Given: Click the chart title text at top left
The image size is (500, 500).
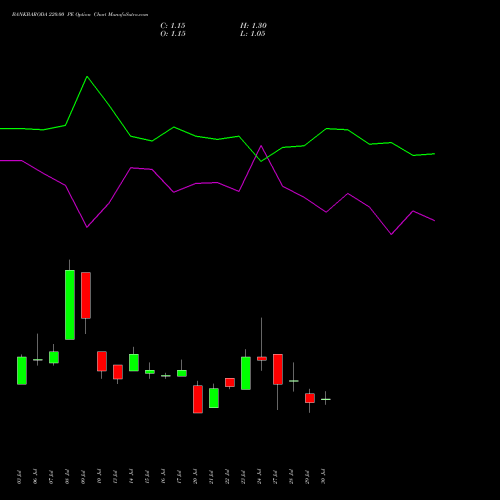Looking at the screenshot, I should click(x=80, y=15).
